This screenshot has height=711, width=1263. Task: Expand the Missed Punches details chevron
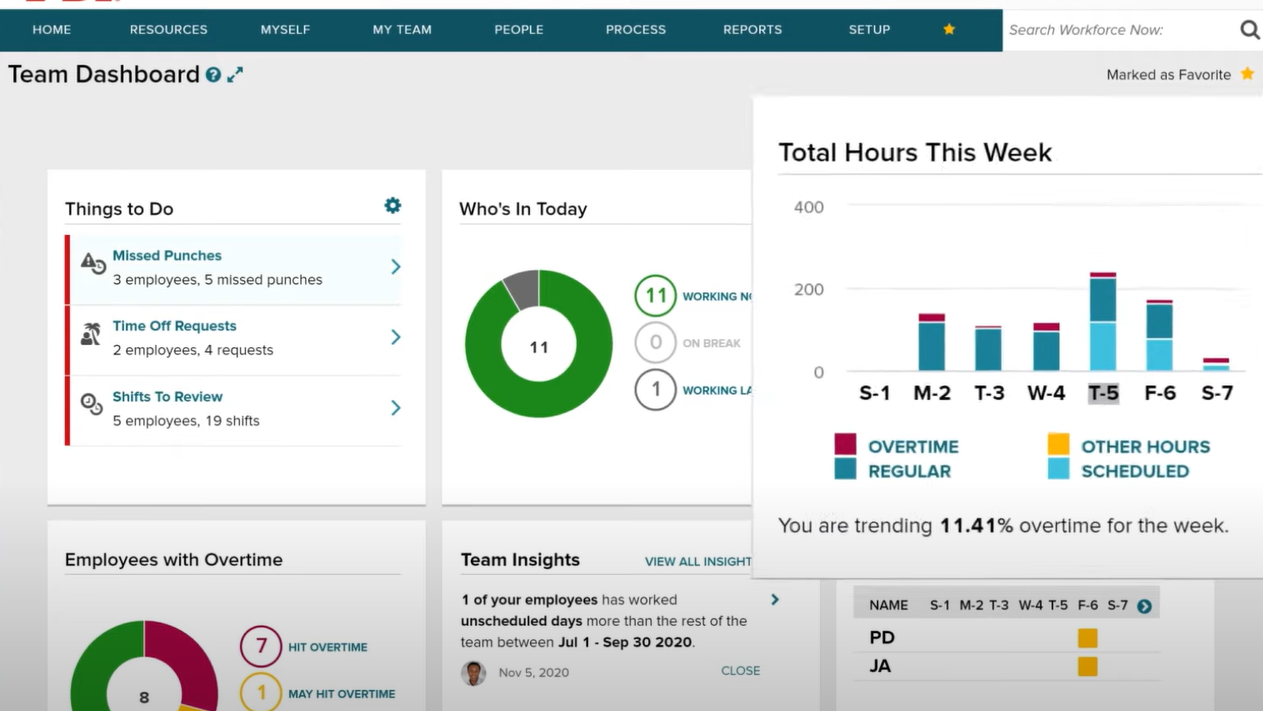pos(395,267)
